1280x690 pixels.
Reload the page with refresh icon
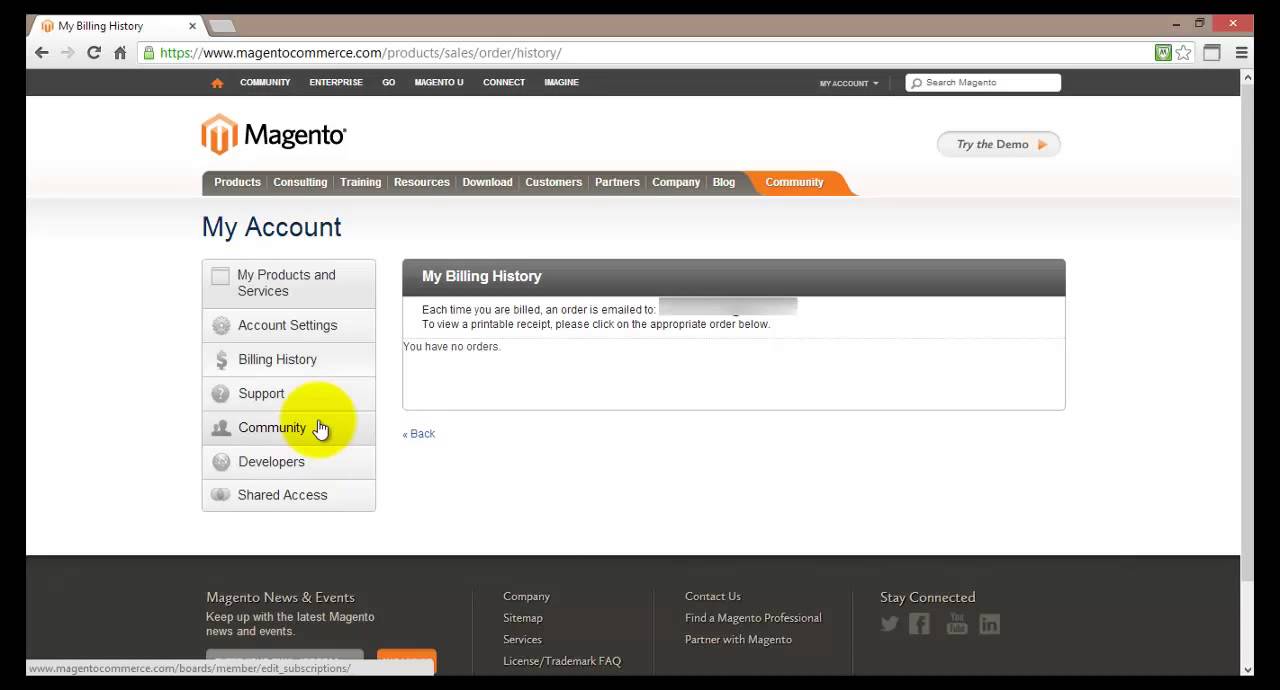pyautogui.click(x=94, y=53)
